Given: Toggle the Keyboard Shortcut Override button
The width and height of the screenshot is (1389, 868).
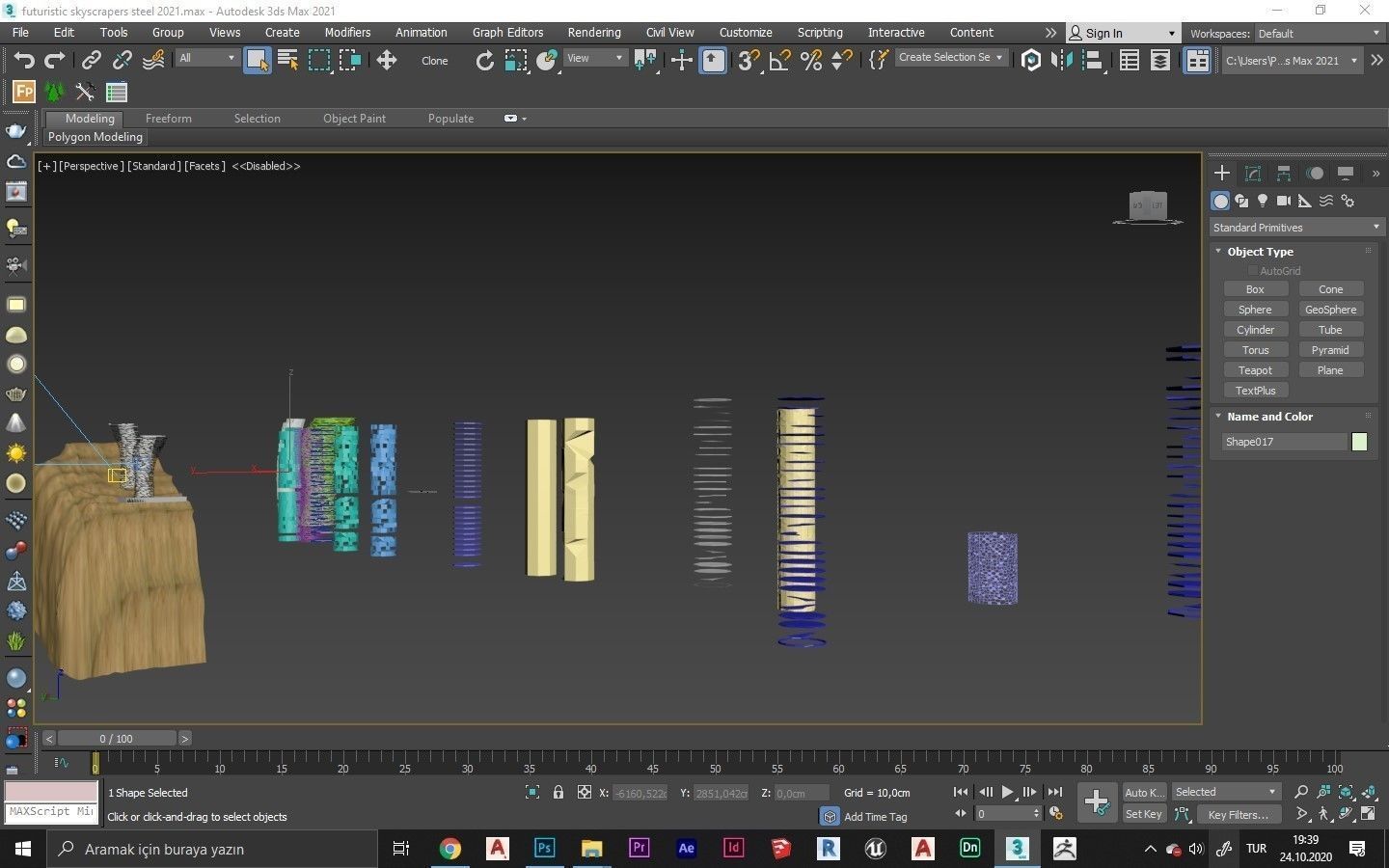Looking at the screenshot, I should pyautogui.click(x=713, y=61).
